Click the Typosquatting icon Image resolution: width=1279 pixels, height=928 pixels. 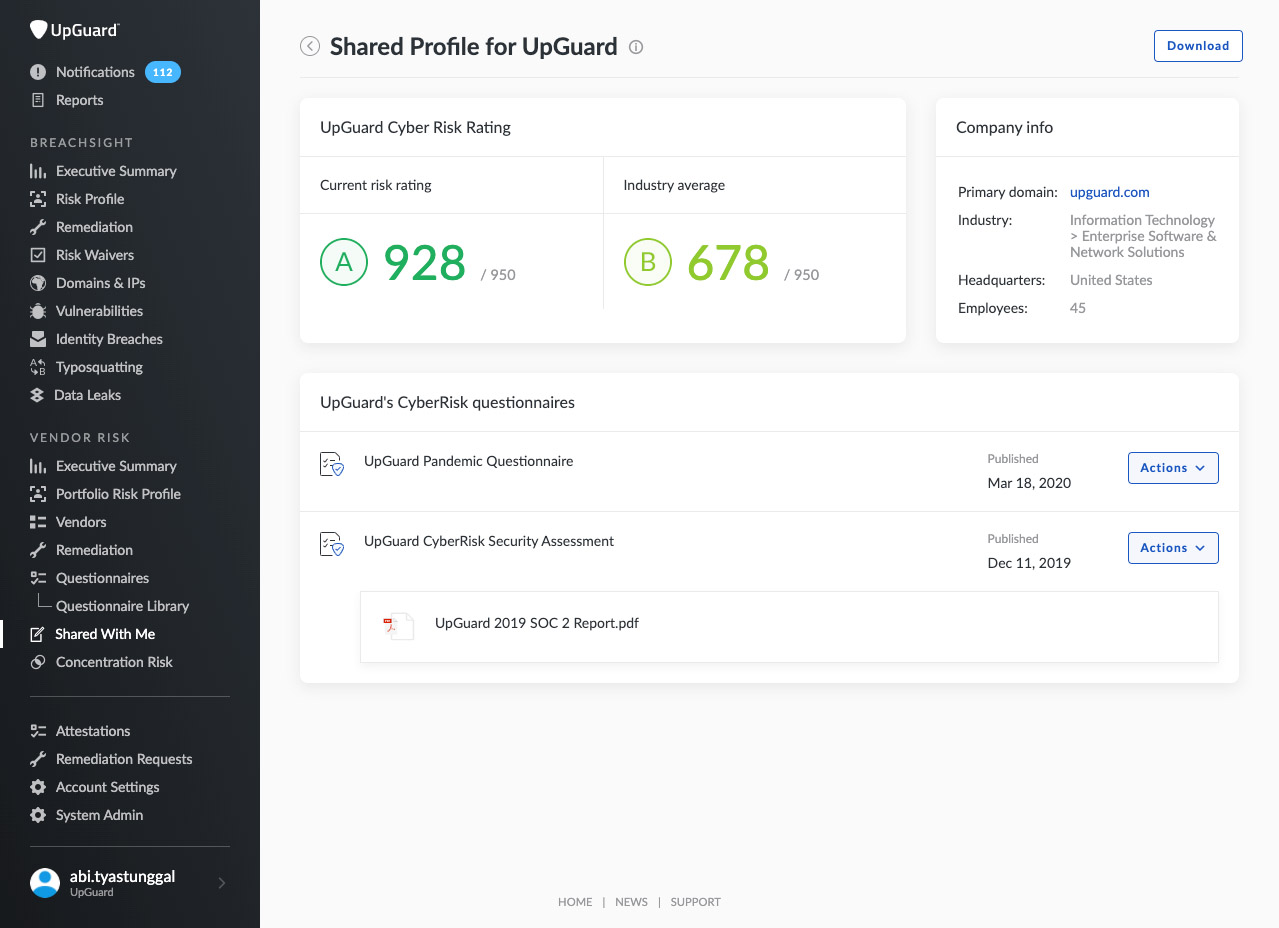(38, 367)
